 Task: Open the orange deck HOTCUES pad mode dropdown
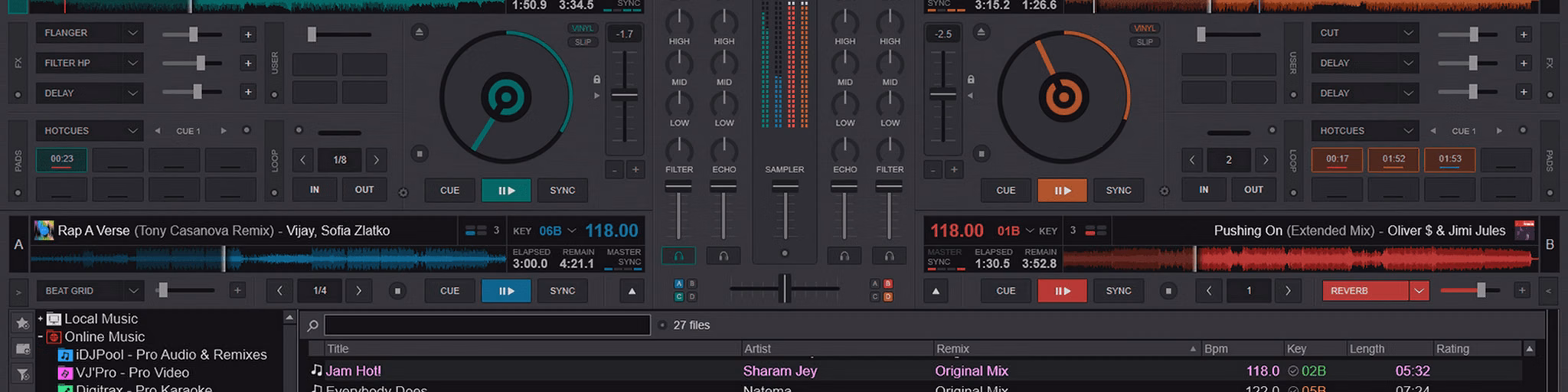tap(1364, 131)
